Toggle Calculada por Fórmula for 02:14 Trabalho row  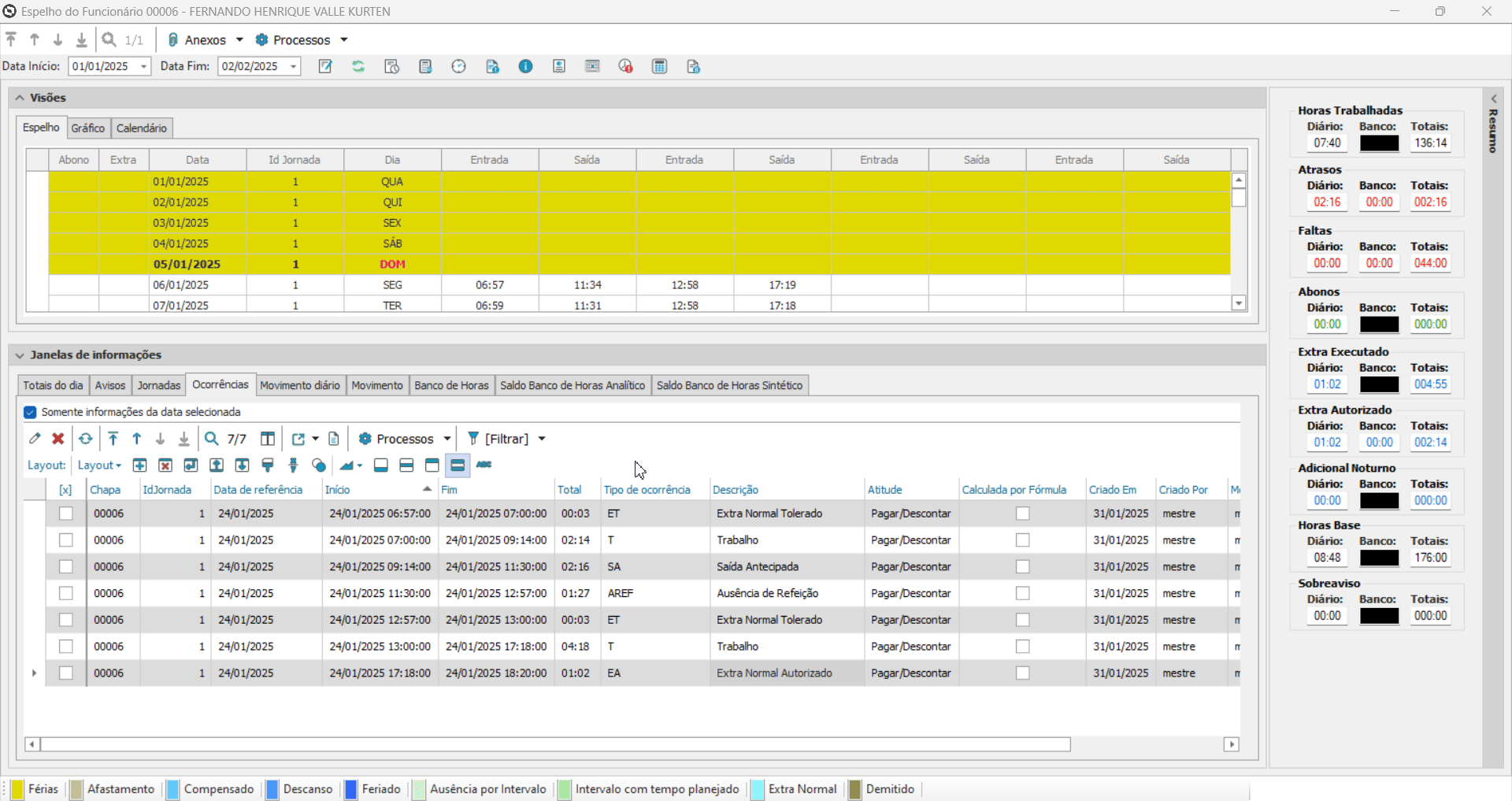pos(1023,540)
